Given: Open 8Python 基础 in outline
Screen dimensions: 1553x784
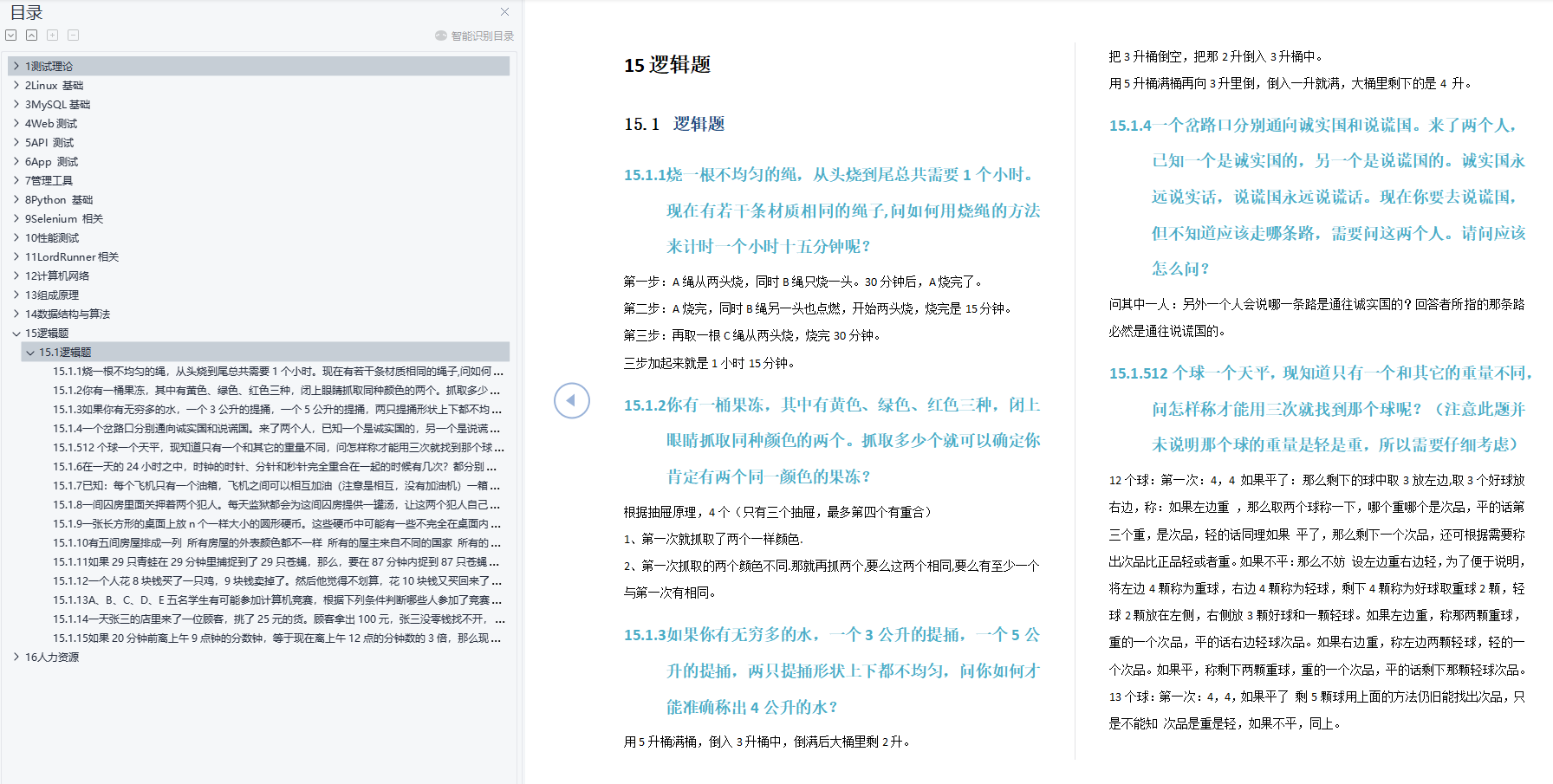Looking at the screenshot, I should (58, 199).
